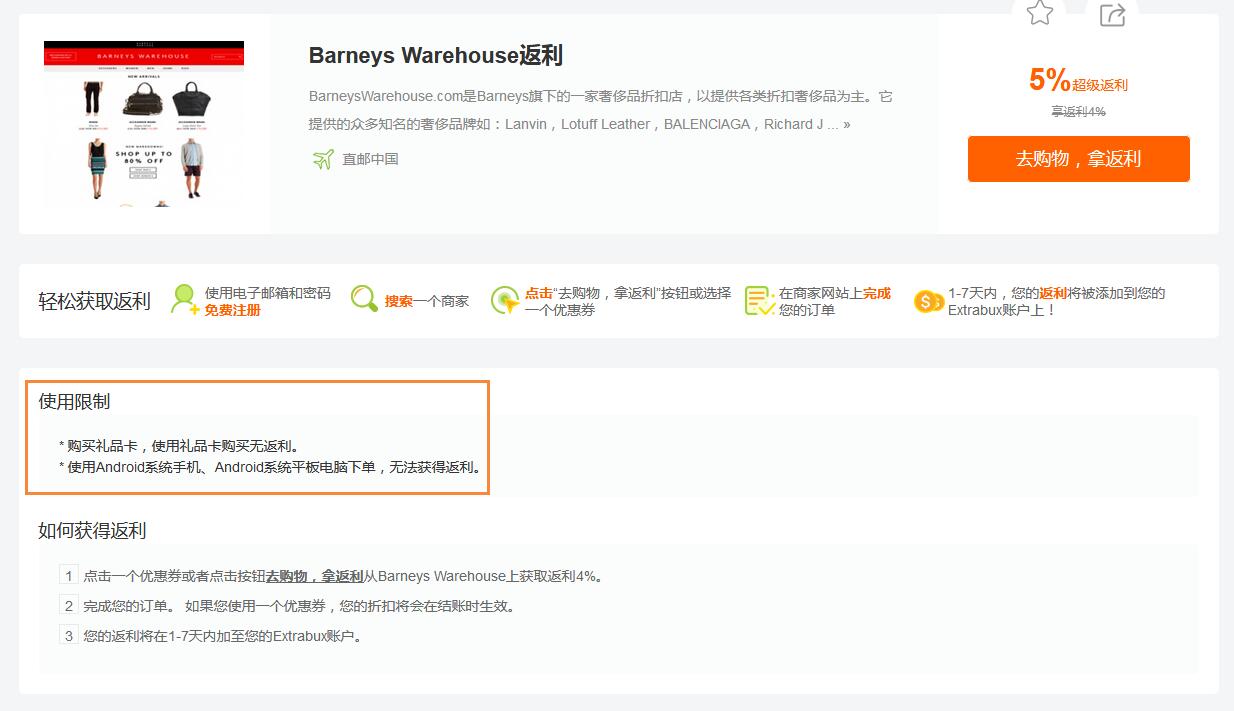
Task: Click step 1 about clicking a coupon
Action: coord(344,576)
